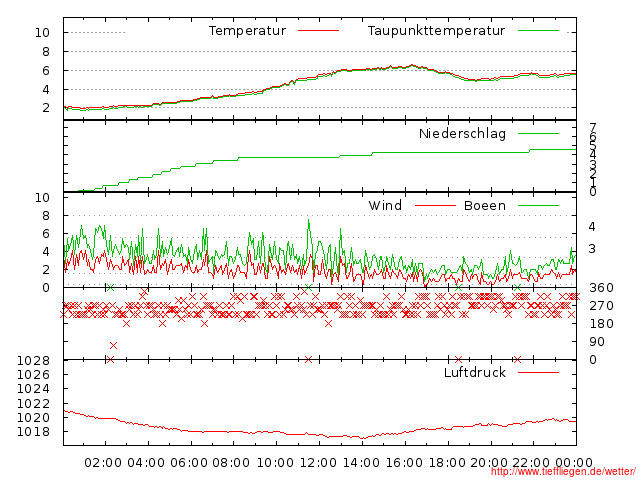The image size is (640, 480).
Task: Click the 16:00 time axis label
Action: pos(404,463)
